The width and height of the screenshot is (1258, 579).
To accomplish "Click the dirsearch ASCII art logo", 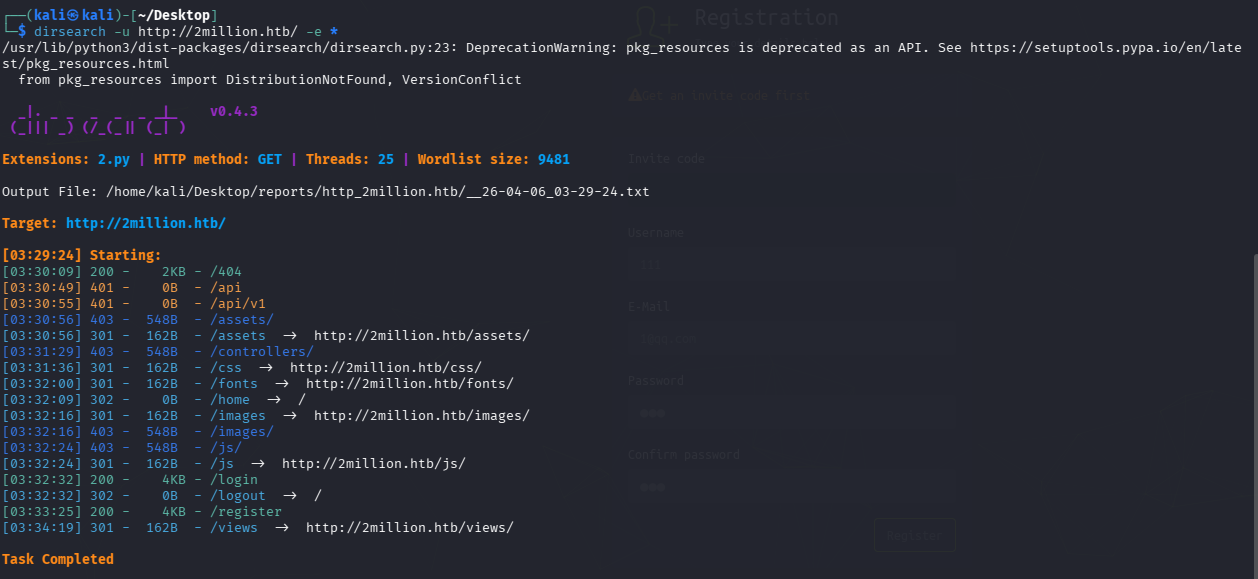I will tap(98, 119).
